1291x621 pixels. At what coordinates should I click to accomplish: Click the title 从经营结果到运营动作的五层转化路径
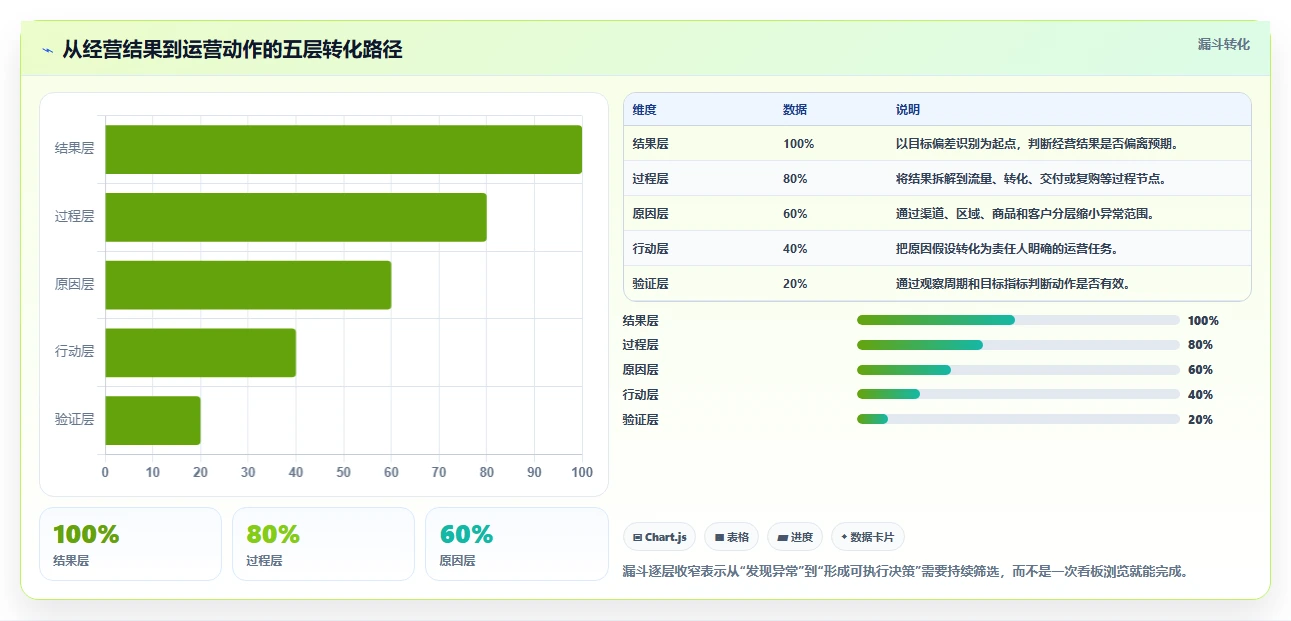pos(232,50)
